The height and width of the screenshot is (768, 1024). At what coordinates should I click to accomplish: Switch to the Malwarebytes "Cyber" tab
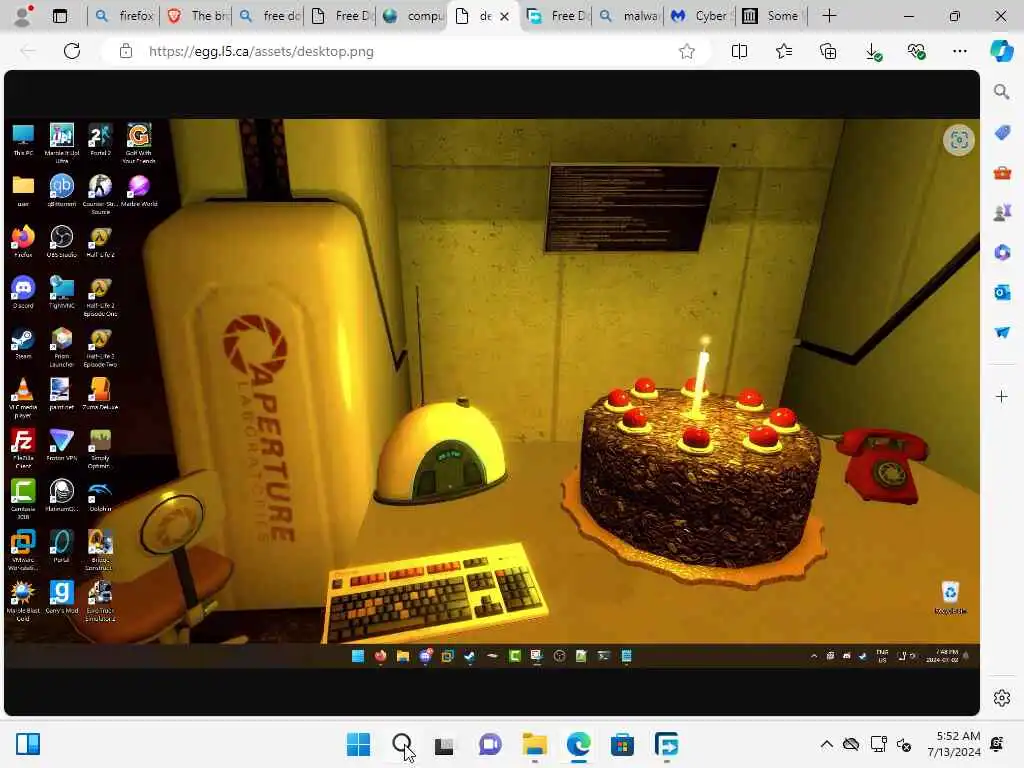click(700, 16)
